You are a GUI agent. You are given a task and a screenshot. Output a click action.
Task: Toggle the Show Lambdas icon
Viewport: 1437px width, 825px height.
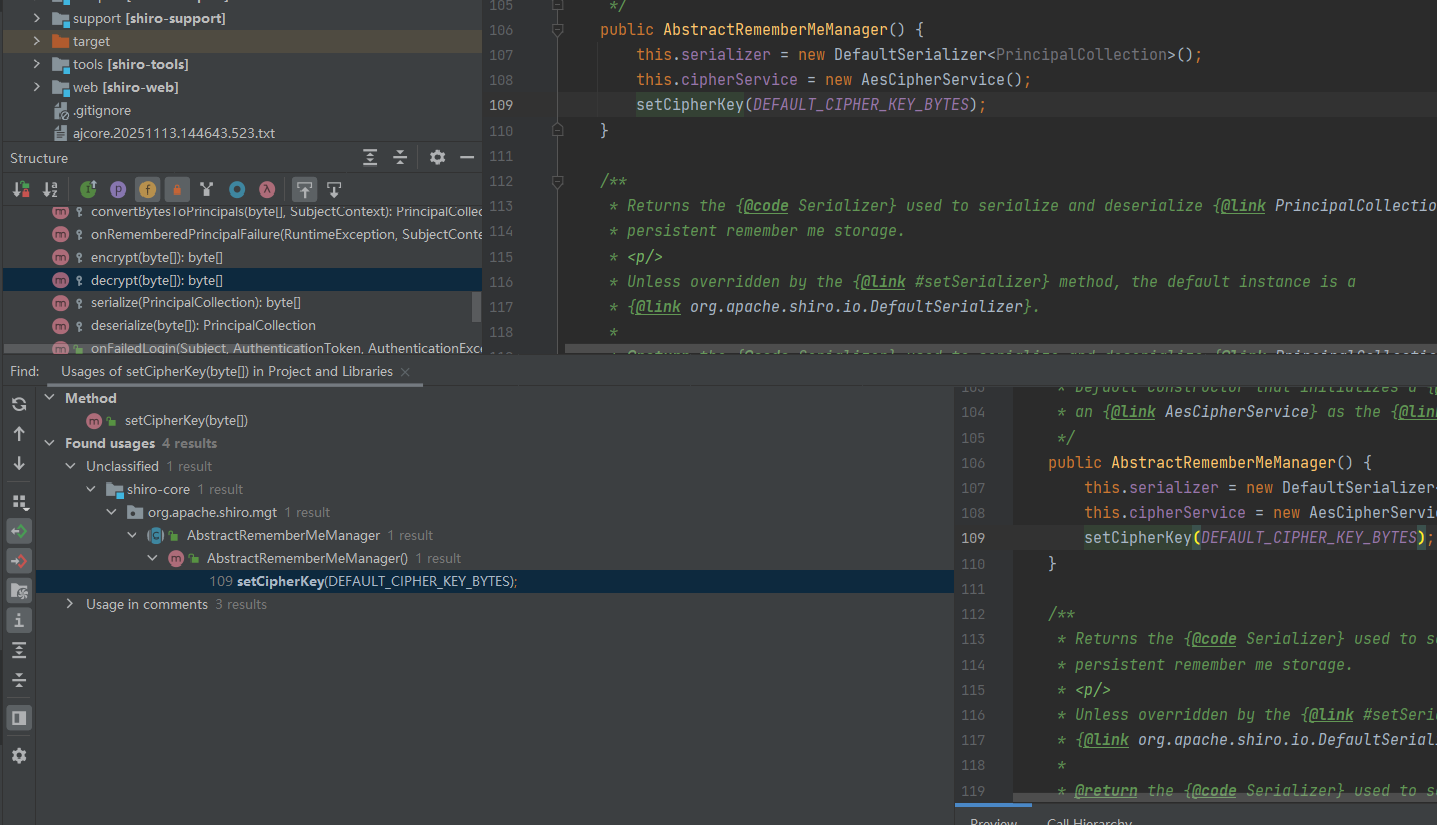pyautogui.click(x=267, y=189)
